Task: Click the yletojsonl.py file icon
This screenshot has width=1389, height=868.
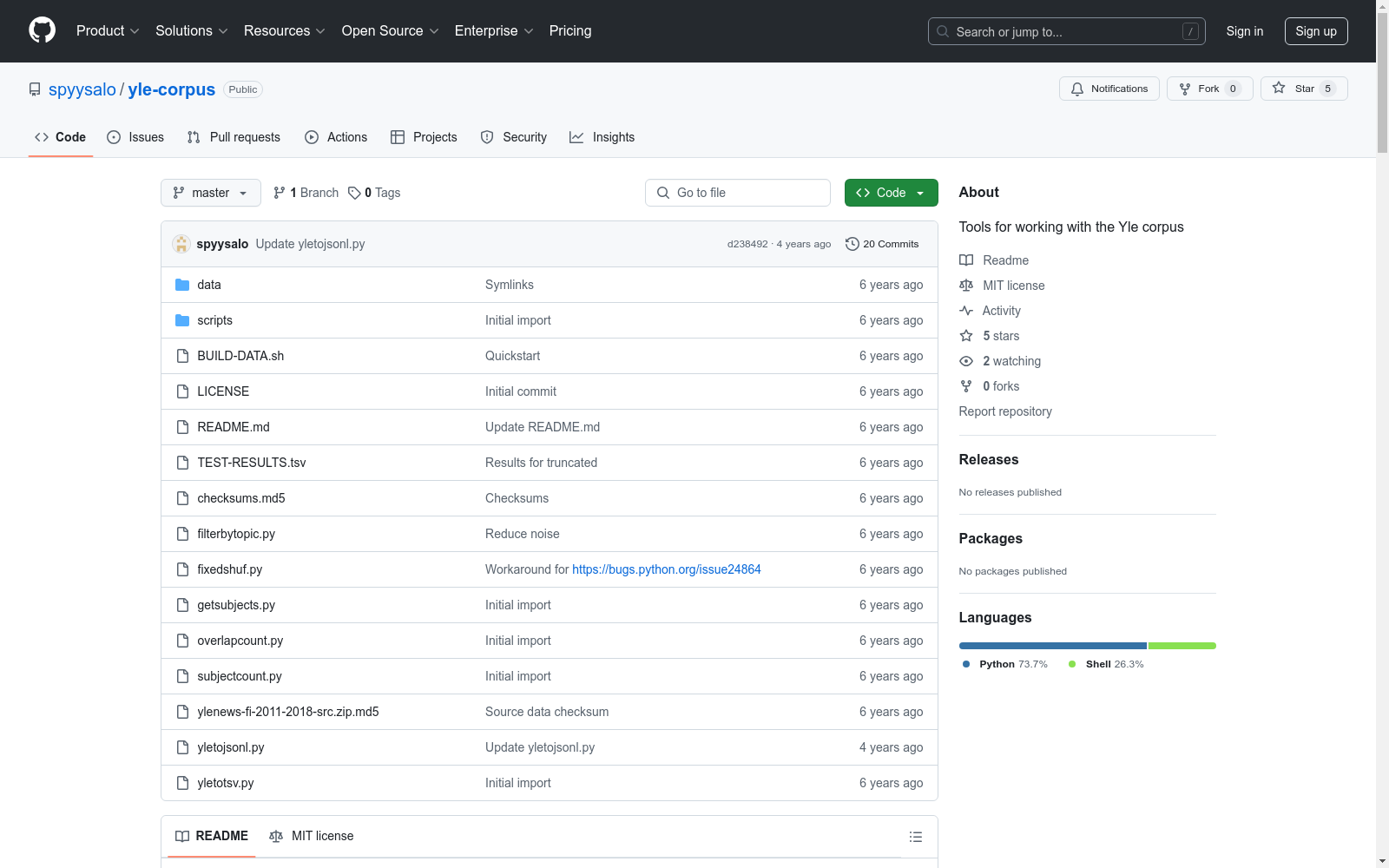Action: [x=182, y=747]
